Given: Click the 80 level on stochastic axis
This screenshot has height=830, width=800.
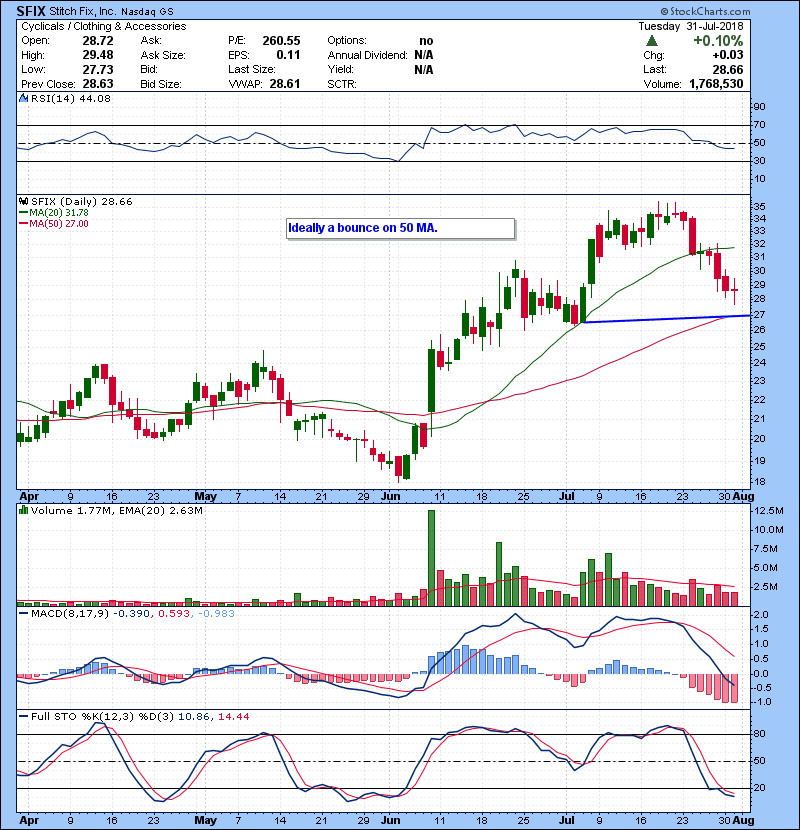Looking at the screenshot, I should [x=759, y=734].
